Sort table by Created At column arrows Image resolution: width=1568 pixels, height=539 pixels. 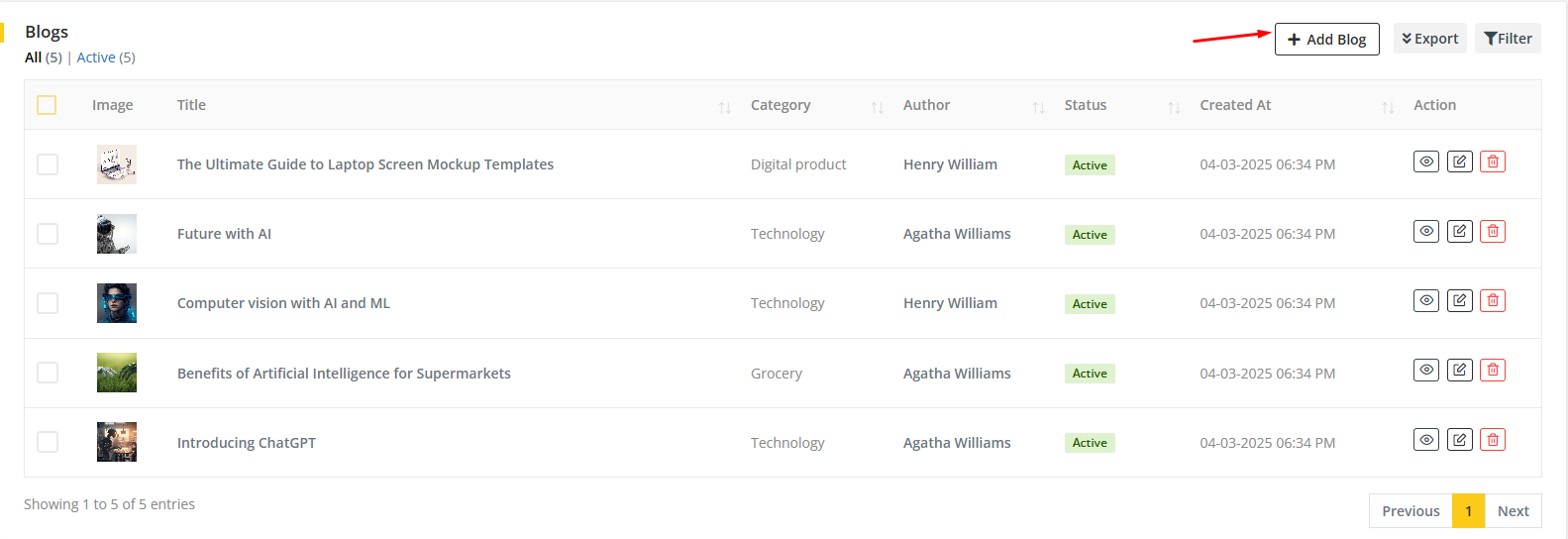pyautogui.click(x=1387, y=107)
